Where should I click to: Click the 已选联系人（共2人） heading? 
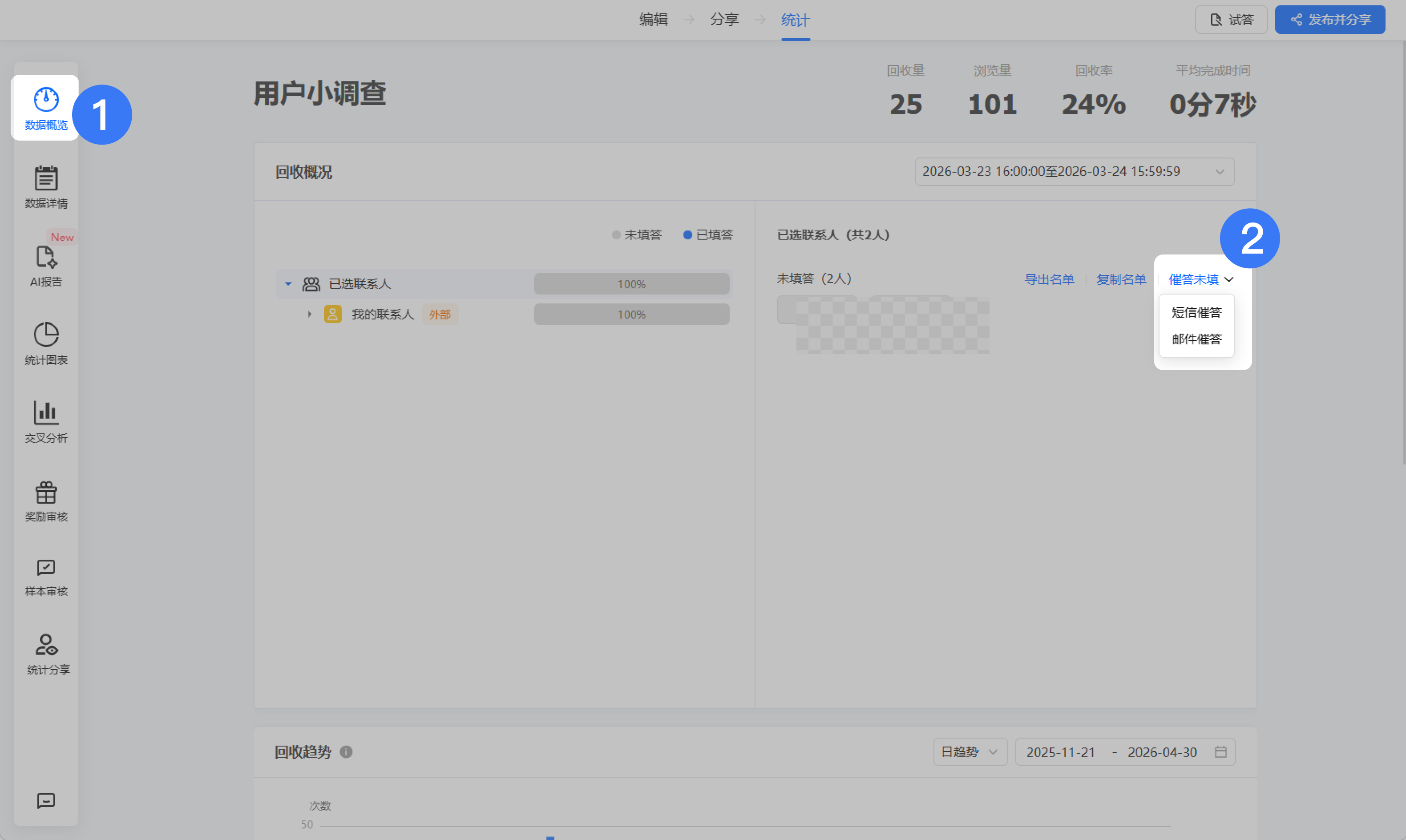(833, 235)
